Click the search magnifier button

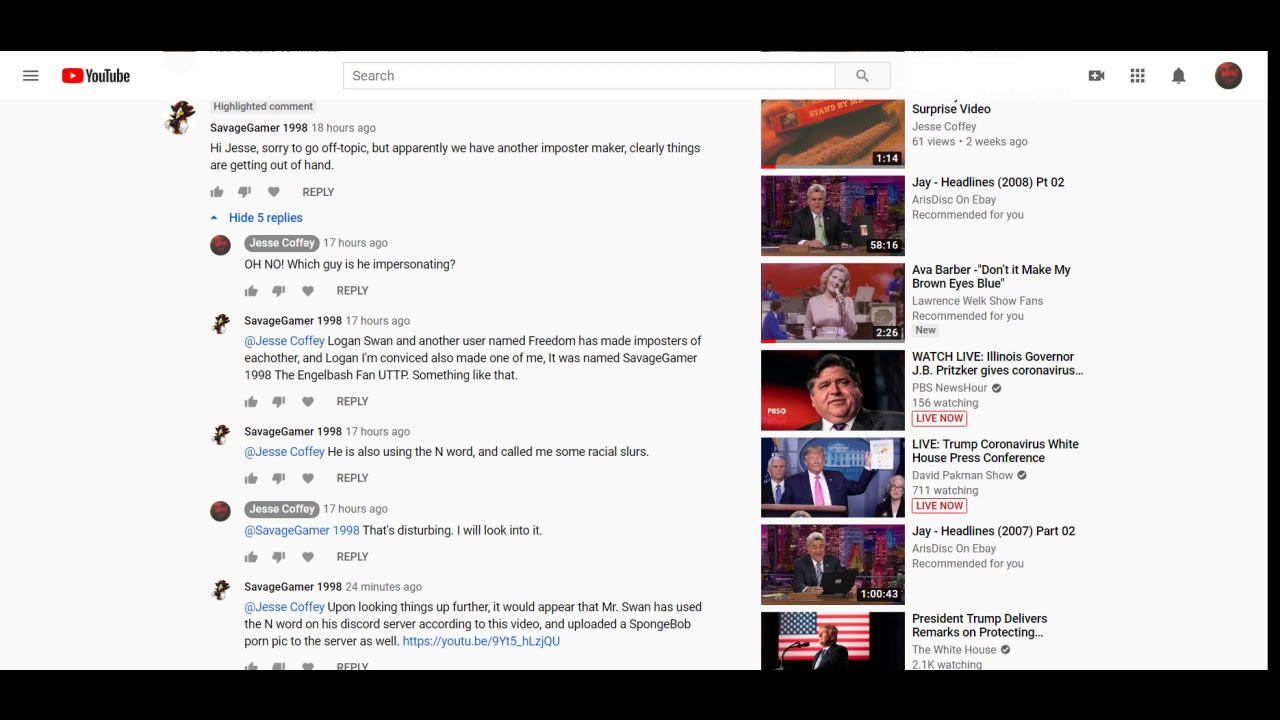pyautogui.click(x=862, y=76)
